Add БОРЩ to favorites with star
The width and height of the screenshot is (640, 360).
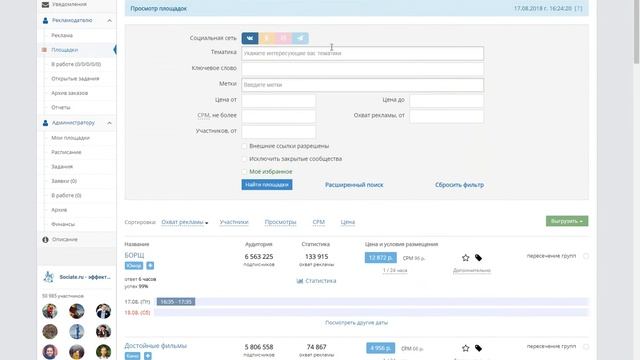[465, 258]
